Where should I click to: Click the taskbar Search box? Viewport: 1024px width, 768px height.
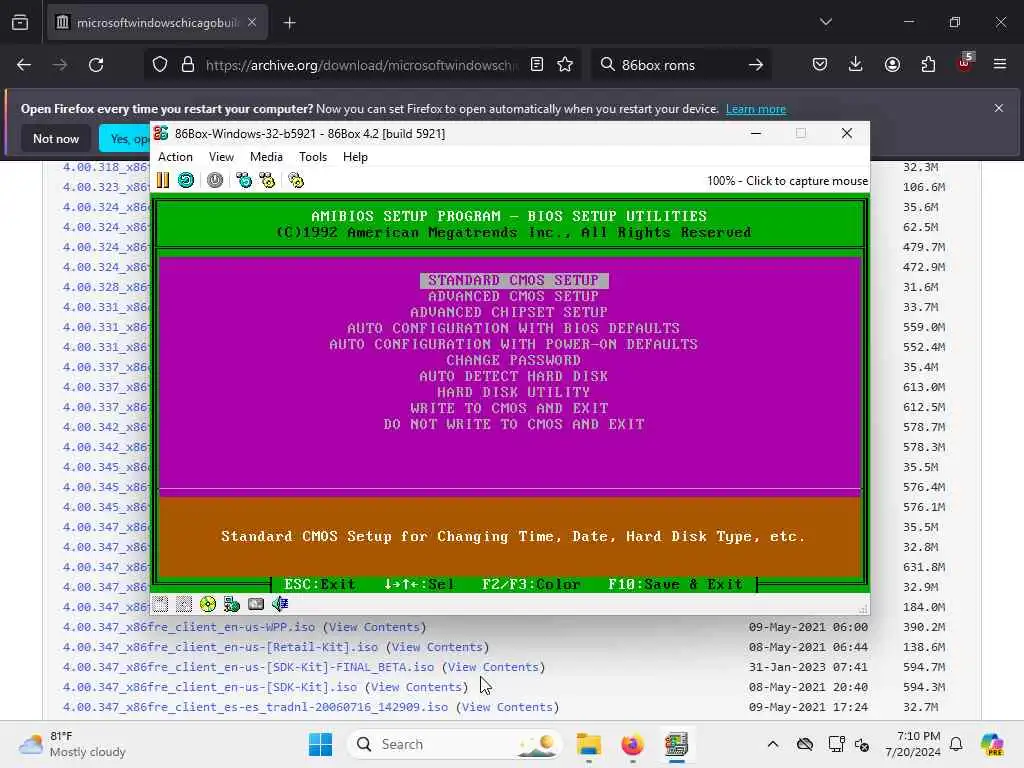[x=455, y=744]
